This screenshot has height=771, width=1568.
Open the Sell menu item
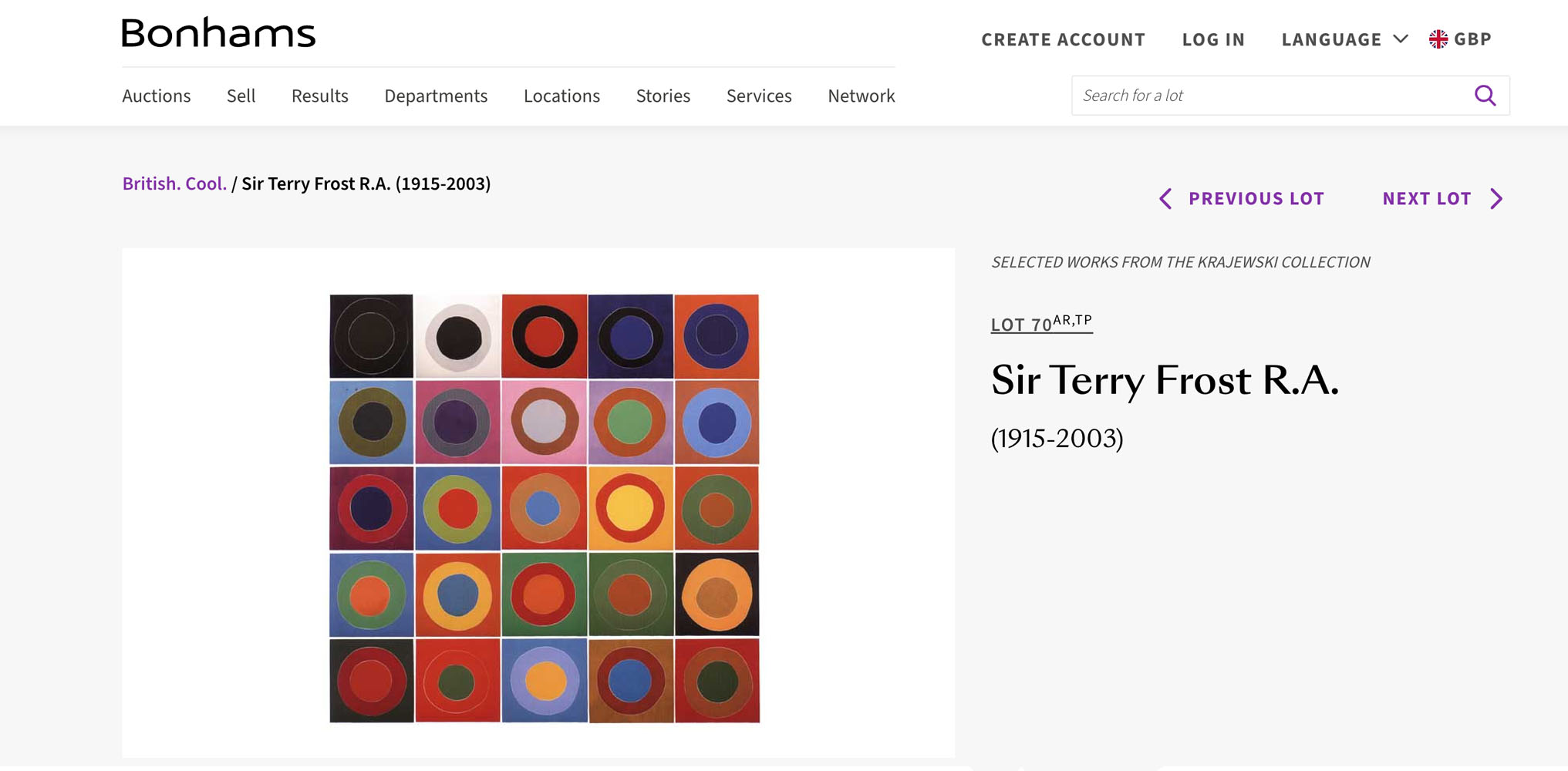pos(241,96)
